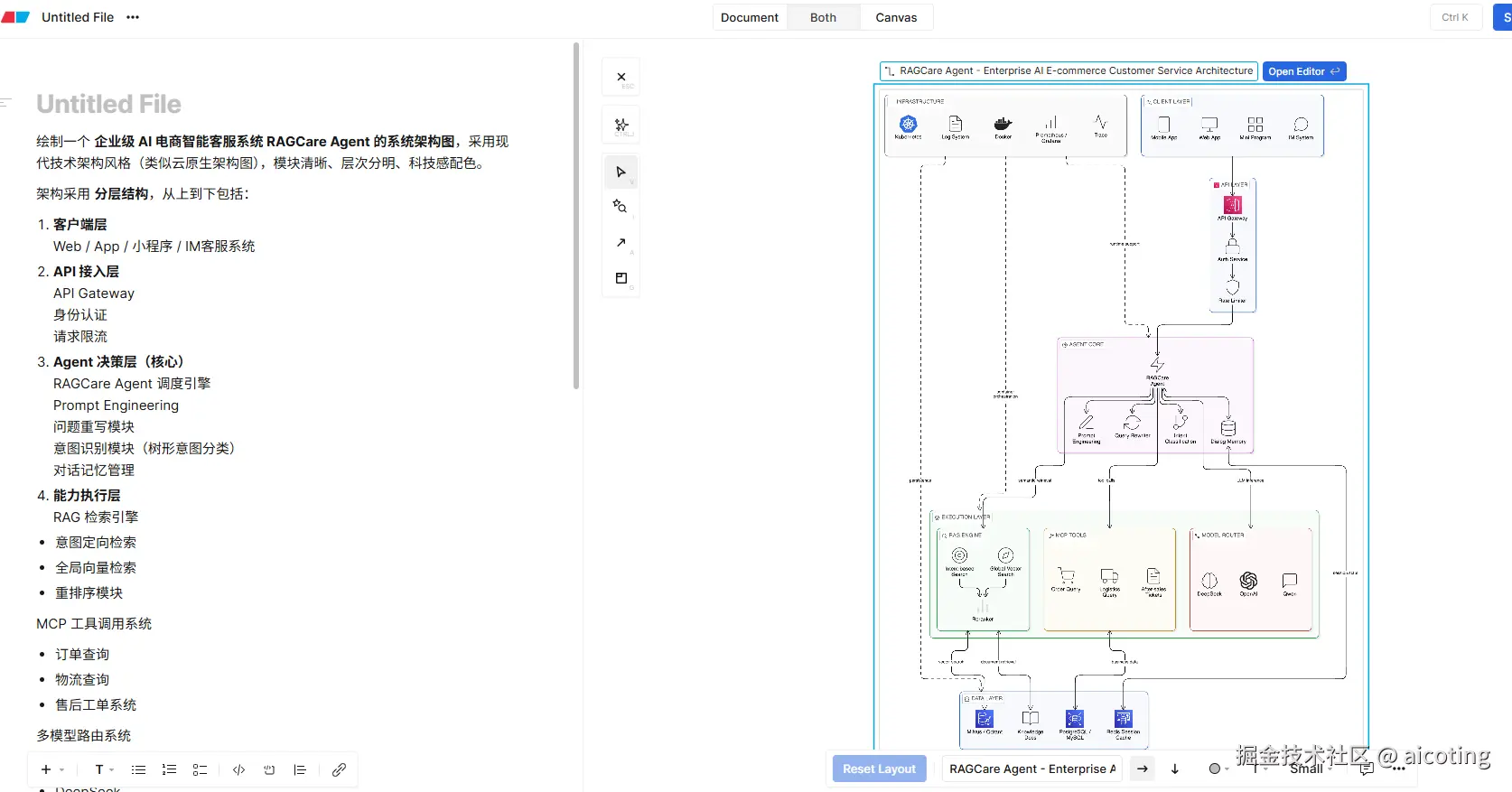Pick the group frame tool
The image size is (1512, 792).
pos(621,278)
